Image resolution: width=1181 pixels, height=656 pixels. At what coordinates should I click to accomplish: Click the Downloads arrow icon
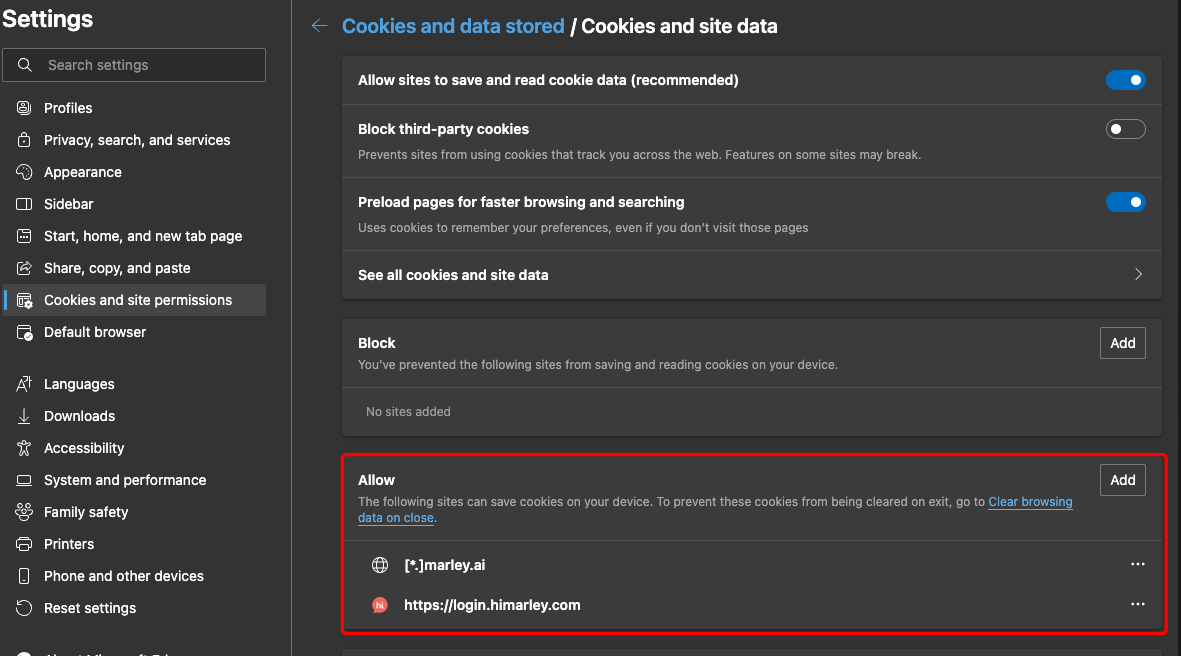[x=25, y=416]
